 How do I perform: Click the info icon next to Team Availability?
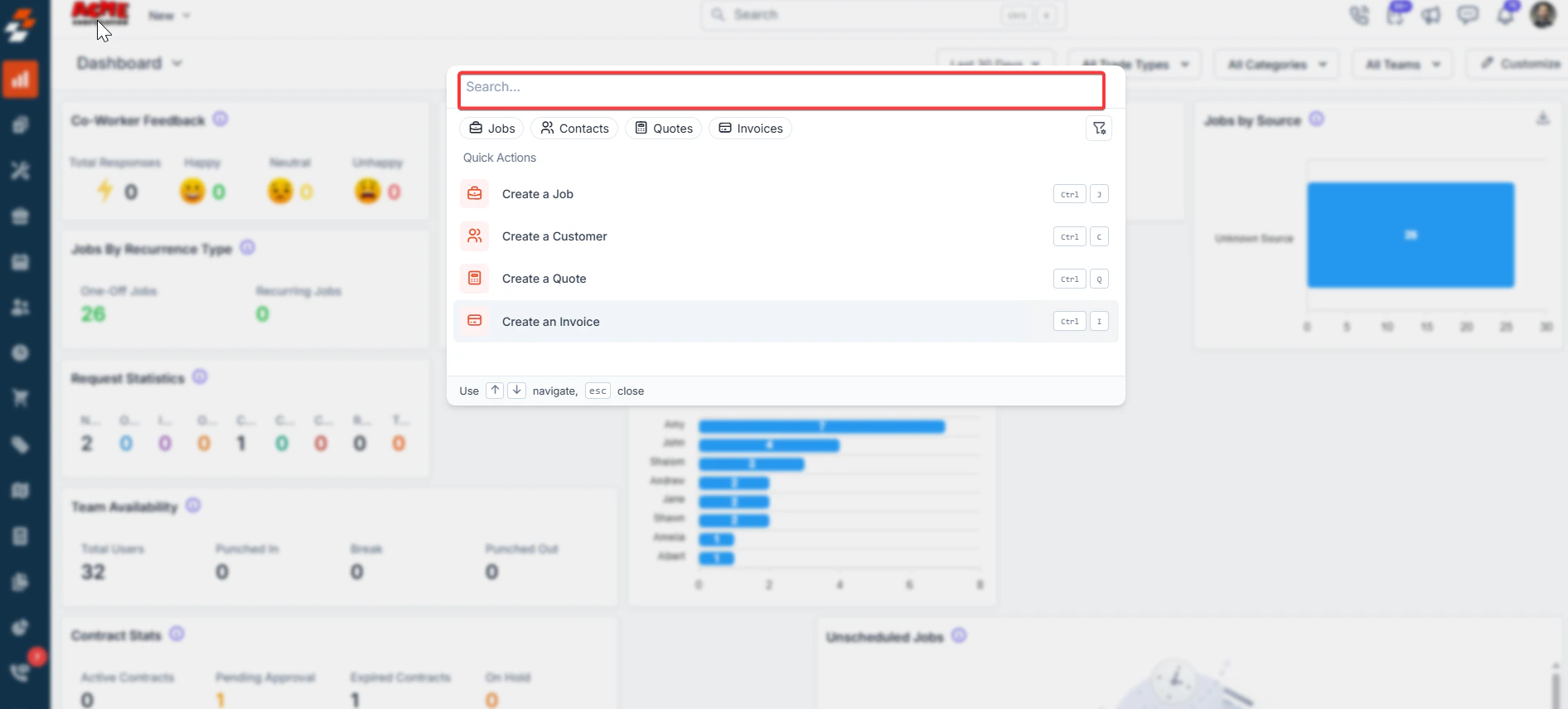(x=193, y=506)
